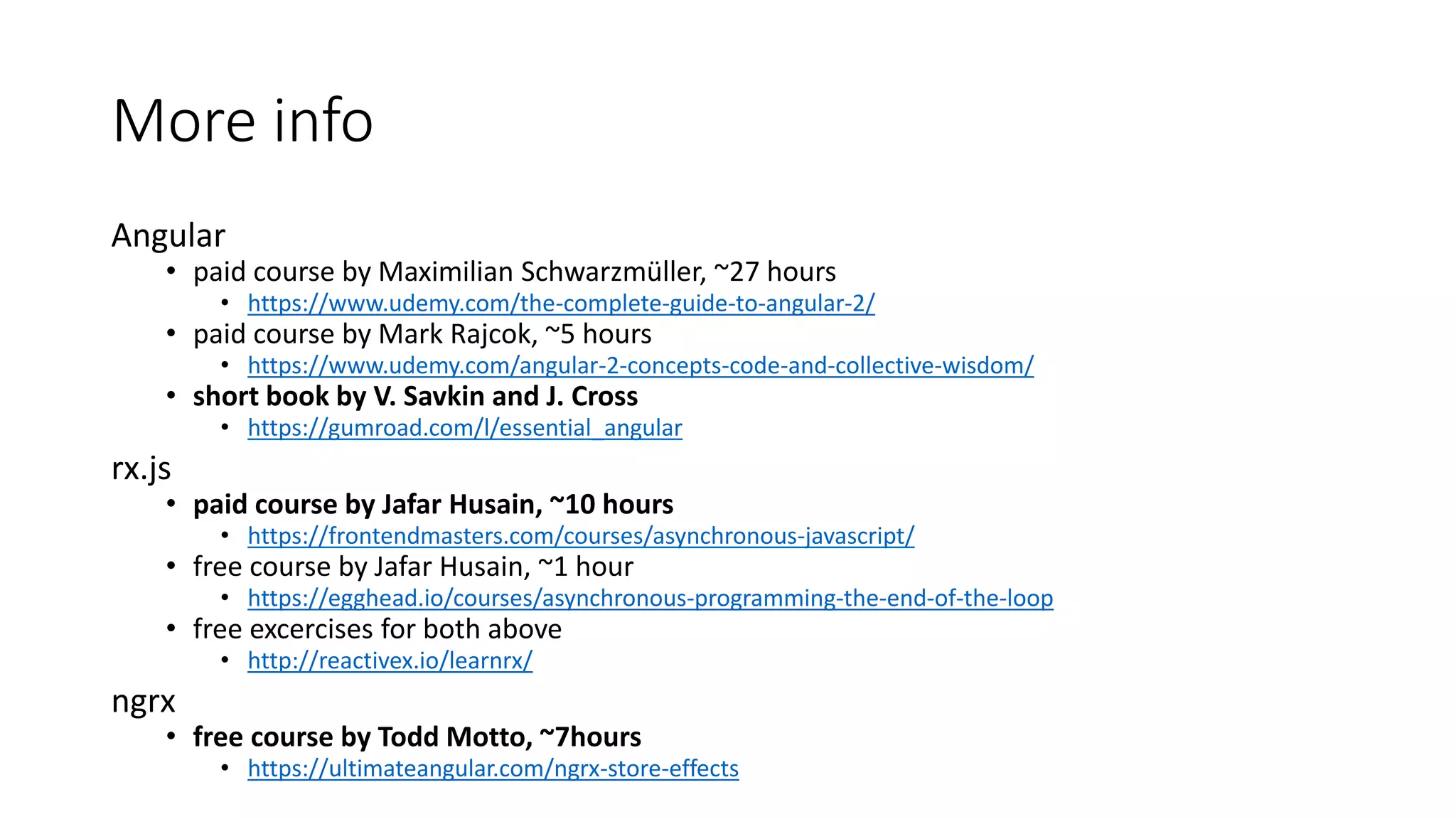This screenshot has height=819, width=1456.
Task: Open the ultimateangular ngrx-store-effects link
Action: coord(493,769)
